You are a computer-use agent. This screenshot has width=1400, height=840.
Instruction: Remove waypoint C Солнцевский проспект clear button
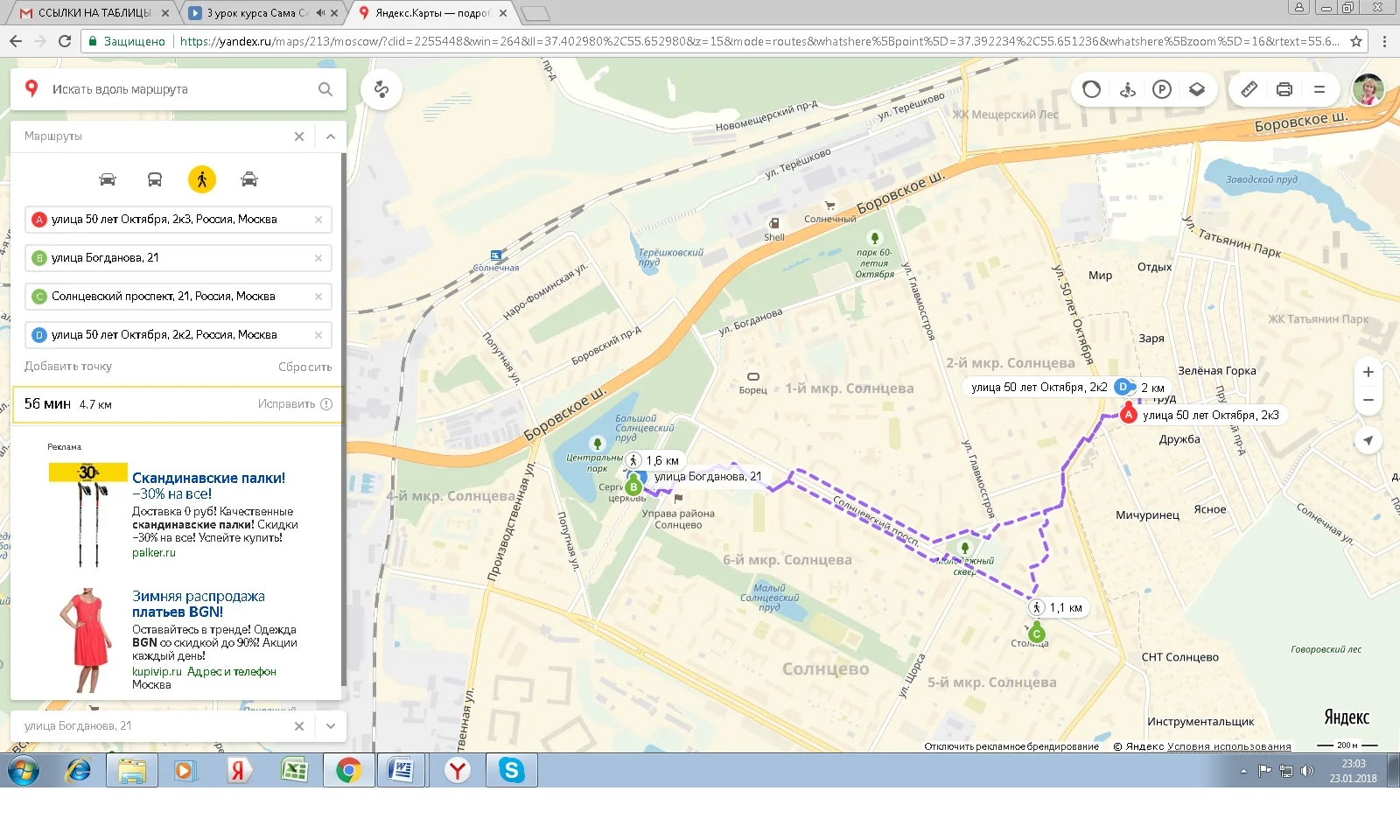318,297
